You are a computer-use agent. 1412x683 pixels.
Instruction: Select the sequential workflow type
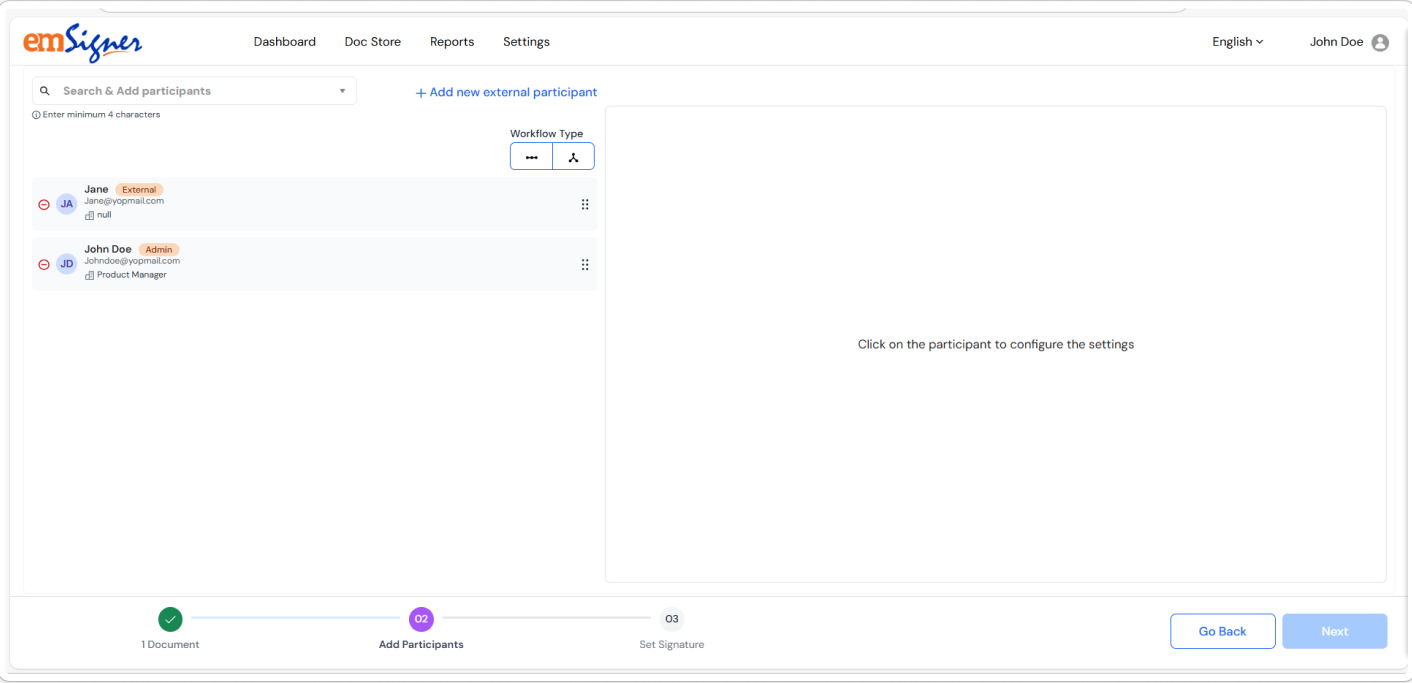click(x=531, y=157)
